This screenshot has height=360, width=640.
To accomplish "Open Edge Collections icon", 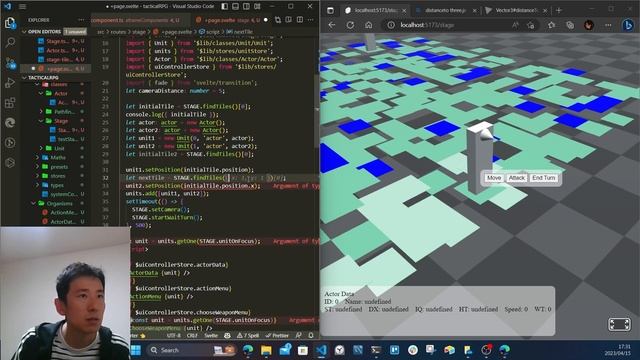I will coord(570,25).
